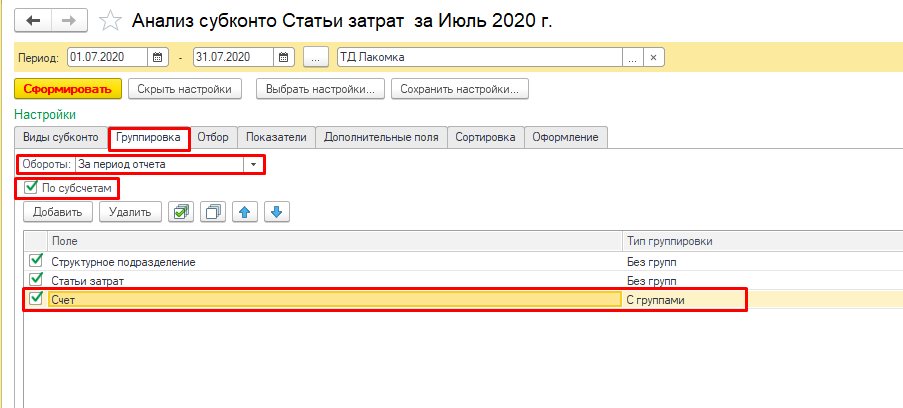Toggle Счет row checkbox
Image resolution: width=903 pixels, height=408 pixels.
tap(36, 298)
